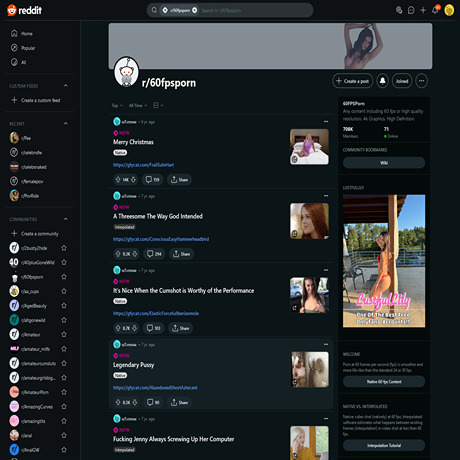Focus the search input field
The height and width of the screenshot is (460, 460).
255,10
